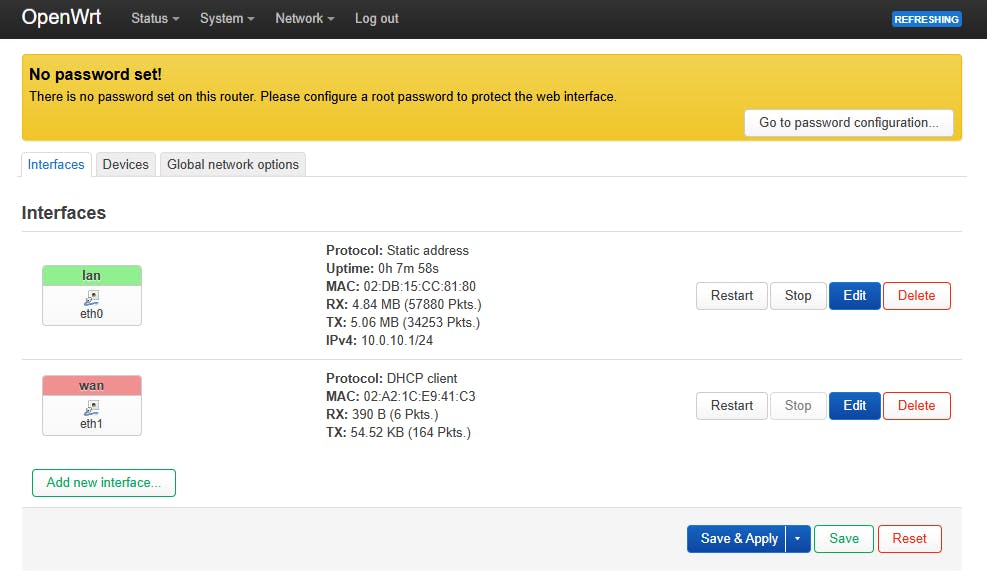The image size is (987, 584).
Task: Switch to the Devices tab
Action: coord(125,165)
